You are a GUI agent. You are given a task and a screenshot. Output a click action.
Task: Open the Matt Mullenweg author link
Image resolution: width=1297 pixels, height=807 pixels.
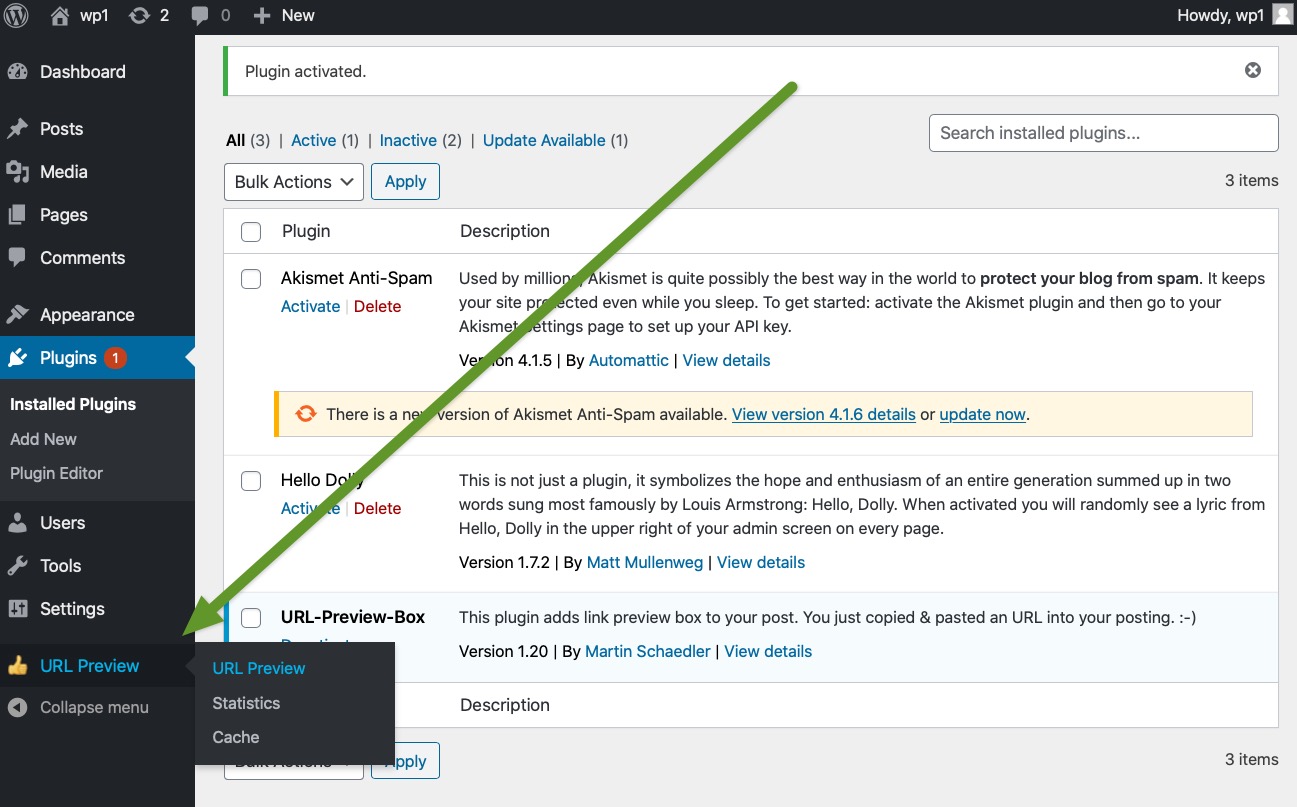[x=647, y=563]
